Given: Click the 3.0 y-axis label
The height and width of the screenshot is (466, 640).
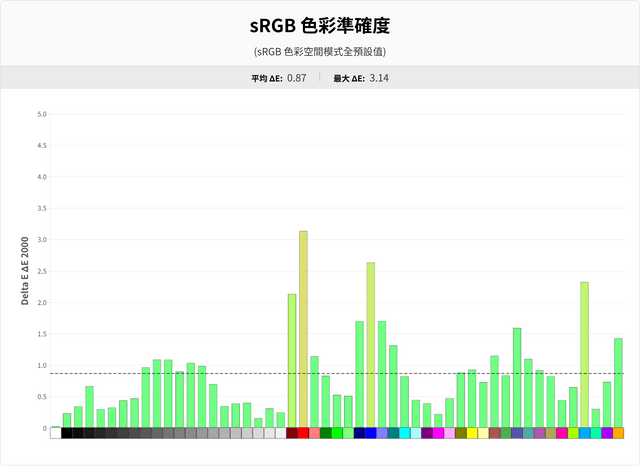Looking at the screenshot, I should [x=42, y=240].
